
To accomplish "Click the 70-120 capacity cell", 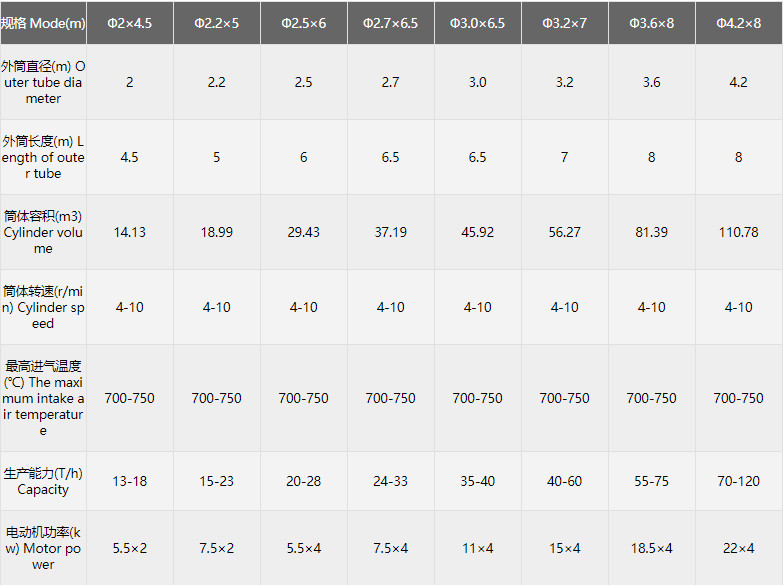I will point(739,481).
